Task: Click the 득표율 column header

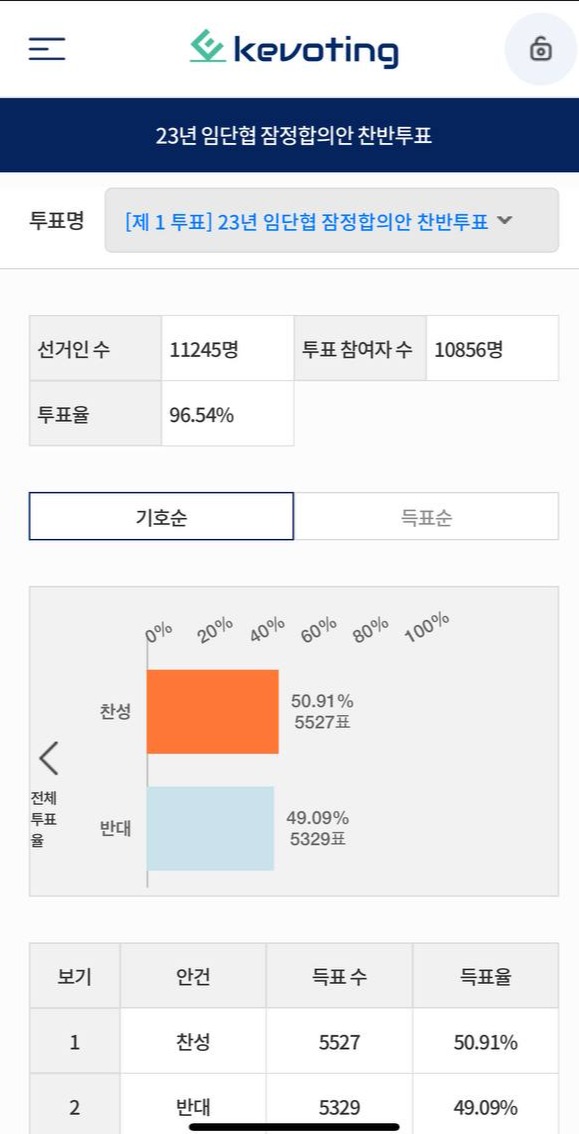Action: (x=486, y=976)
